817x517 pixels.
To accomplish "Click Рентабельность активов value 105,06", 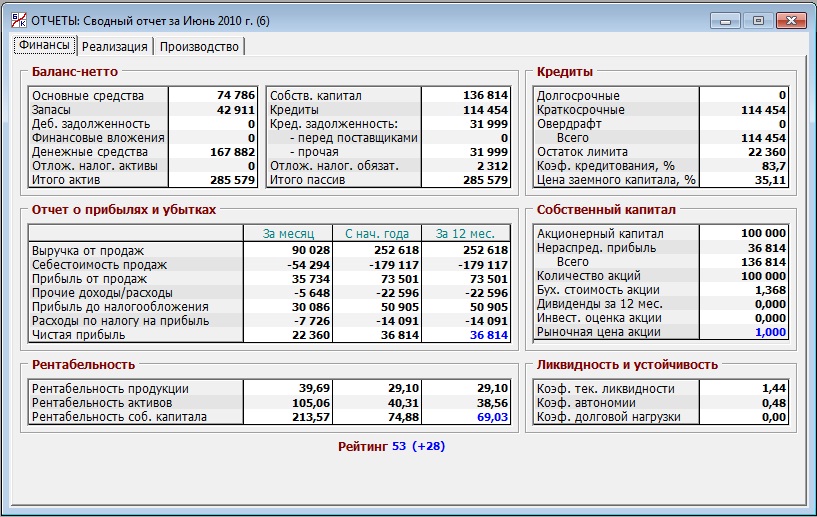I will pos(311,403).
